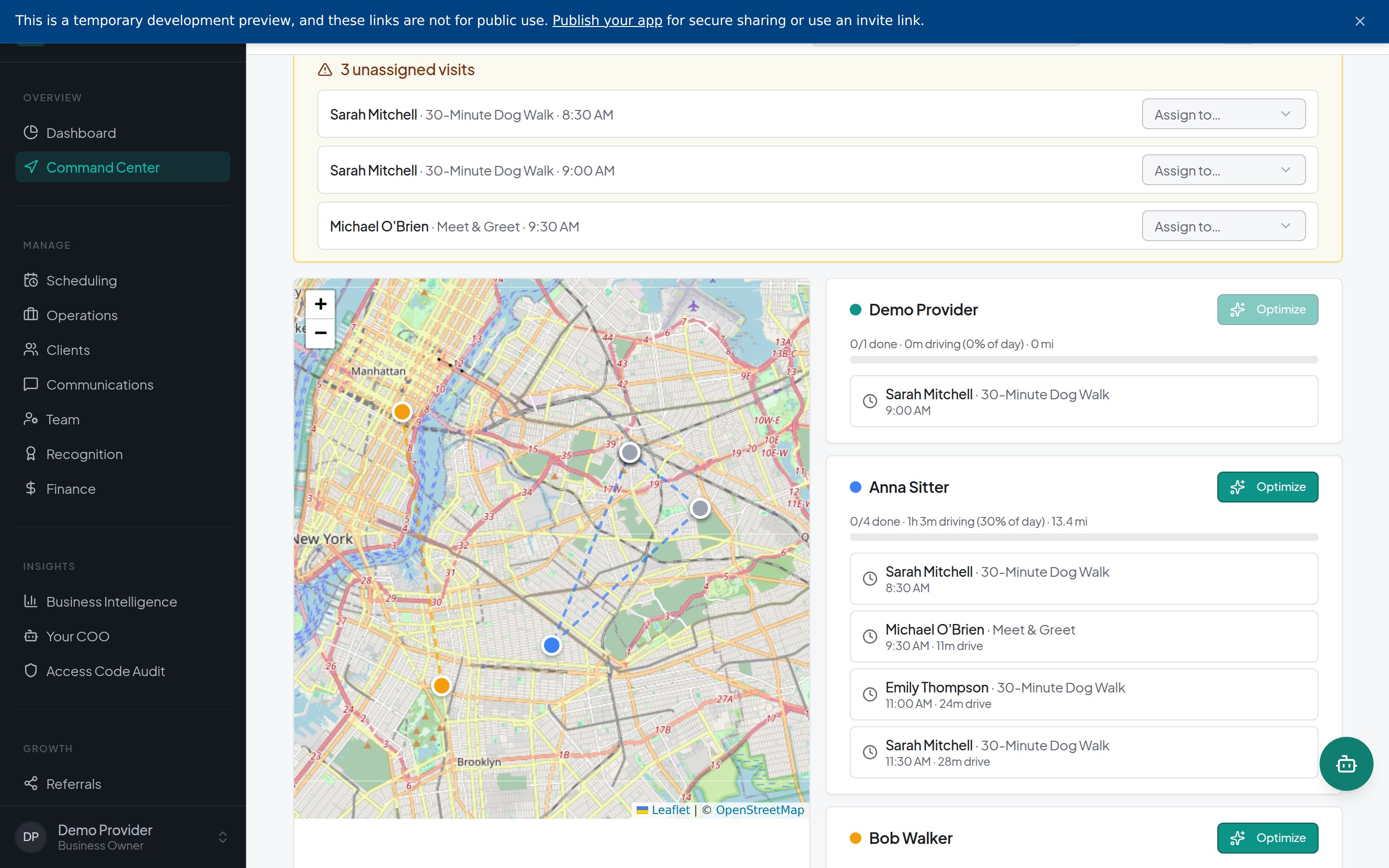Click the sparkle icon on Anna's Optimize
Image resolution: width=1389 pixels, height=868 pixels.
(x=1238, y=487)
